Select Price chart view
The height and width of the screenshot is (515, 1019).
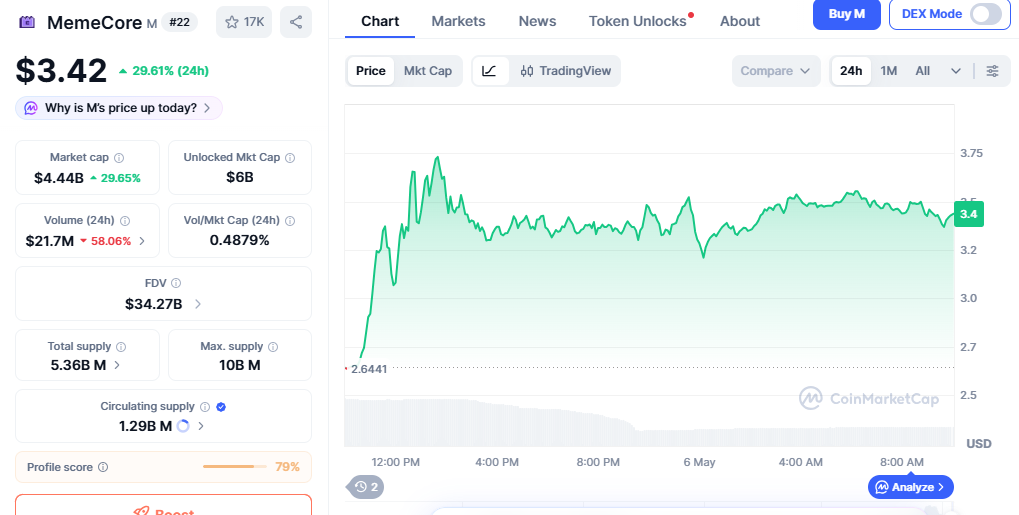[370, 71]
